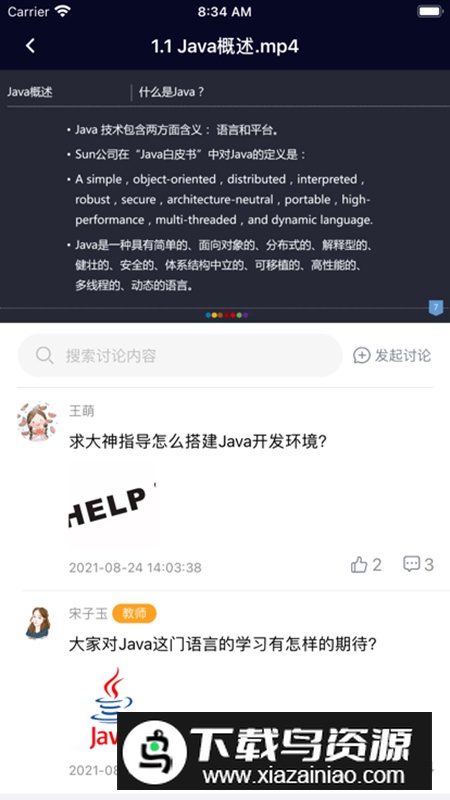Open 宋子玉's avatar picture
This screenshot has width=450, height=800.
[38, 623]
